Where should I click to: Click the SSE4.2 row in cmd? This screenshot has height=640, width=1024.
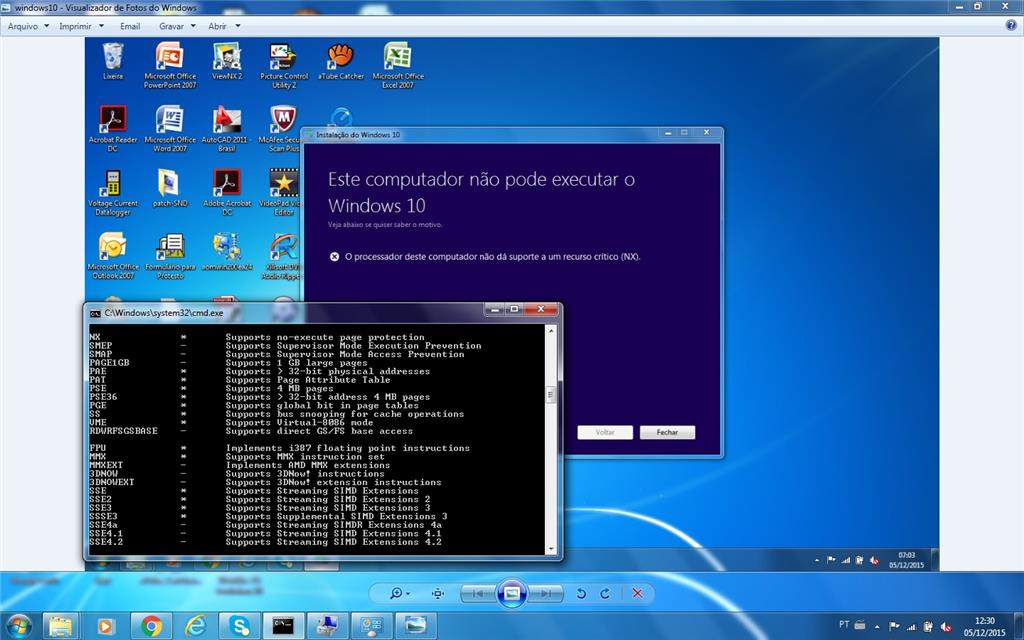[265, 542]
